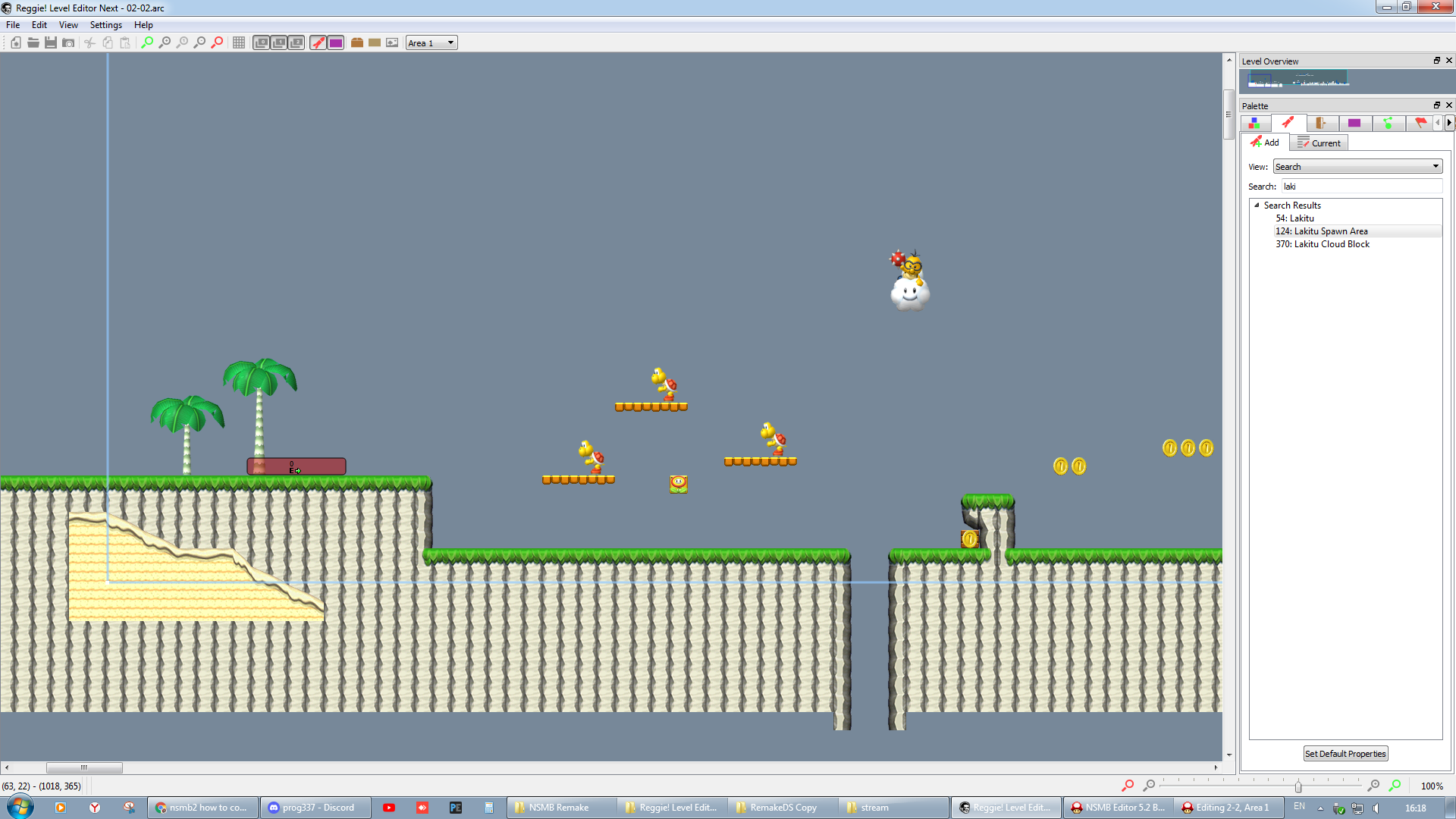The width and height of the screenshot is (1456, 819).
Task: Open the Settings menu
Action: (105, 25)
